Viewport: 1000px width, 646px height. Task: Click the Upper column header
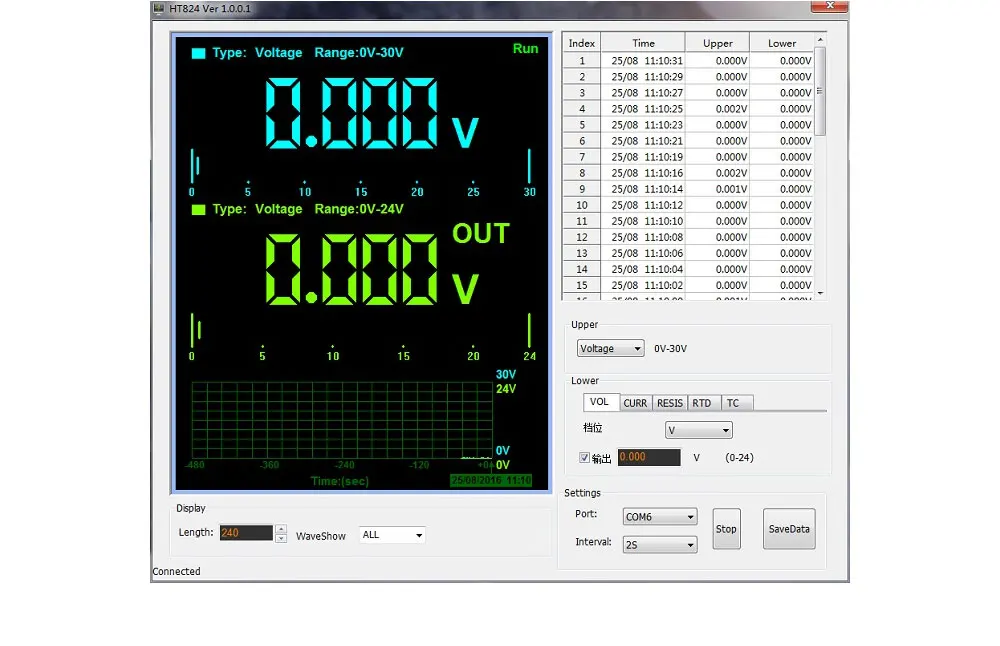point(717,43)
